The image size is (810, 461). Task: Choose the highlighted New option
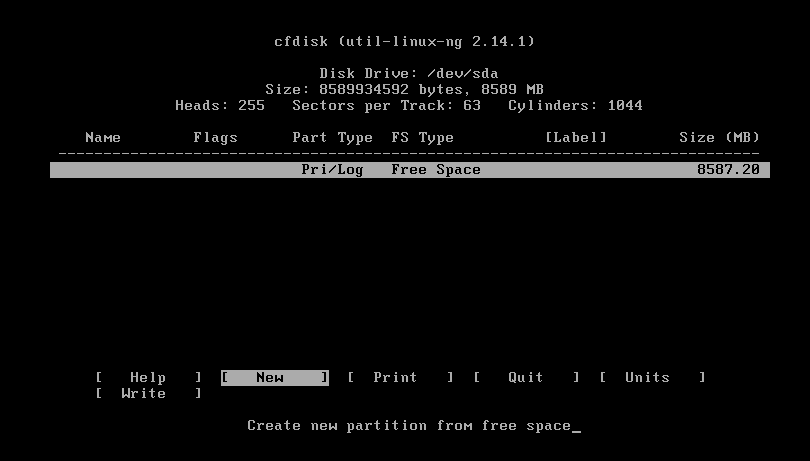coord(275,377)
